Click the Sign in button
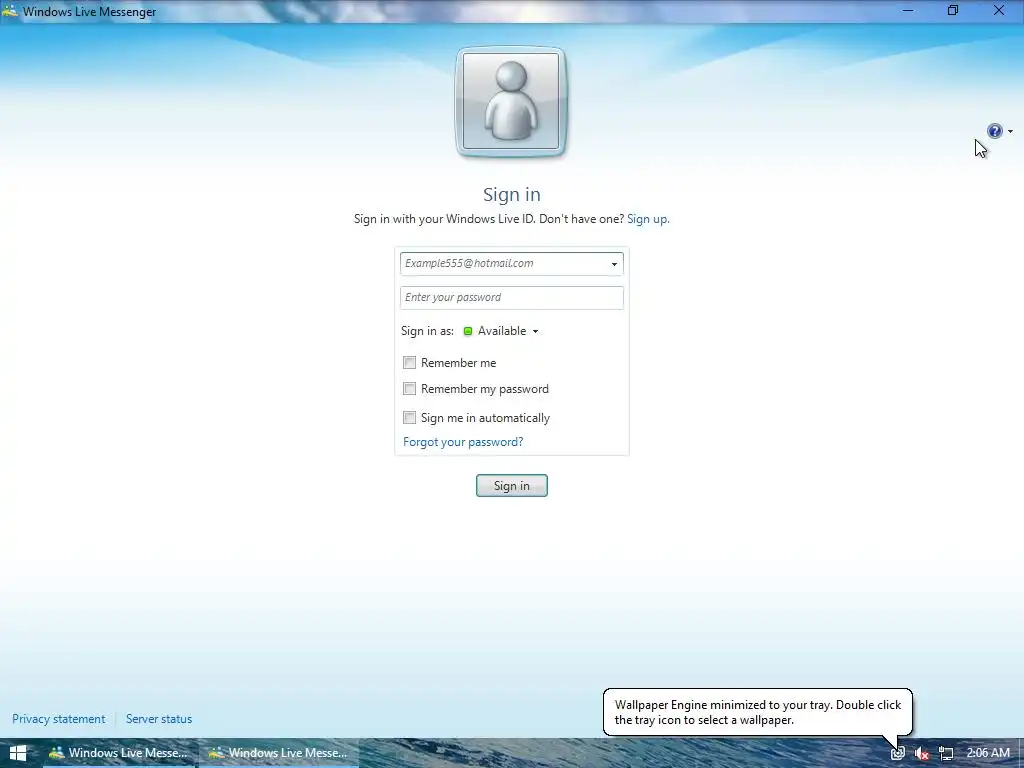Image resolution: width=1024 pixels, height=768 pixels. (x=511, y=485)
